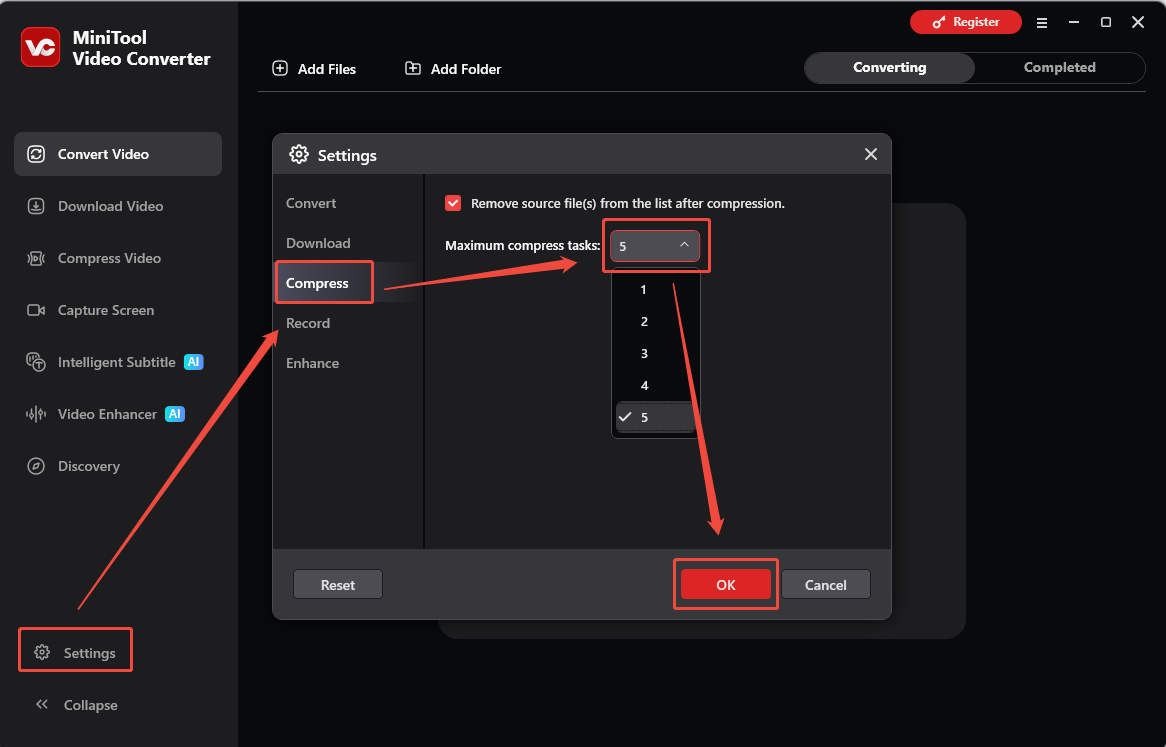Click the Download Video sidebar icon
The width and height of the screenshot is (1166, 747).
[x=36, y=206]
